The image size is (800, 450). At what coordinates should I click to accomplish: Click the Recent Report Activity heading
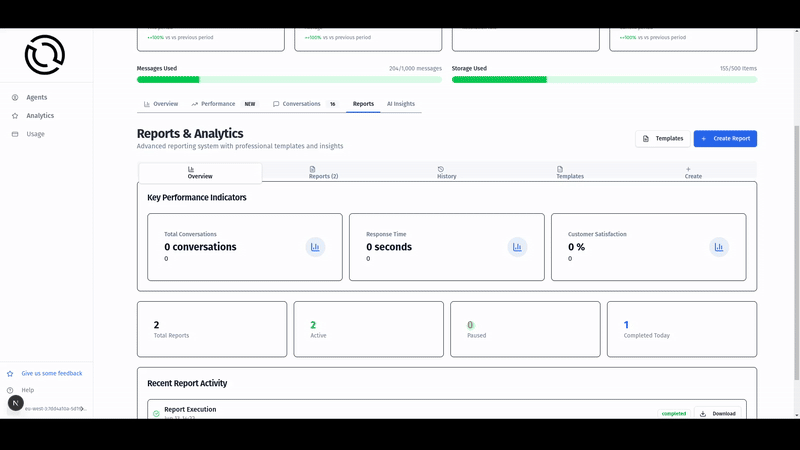coord(187,383)
